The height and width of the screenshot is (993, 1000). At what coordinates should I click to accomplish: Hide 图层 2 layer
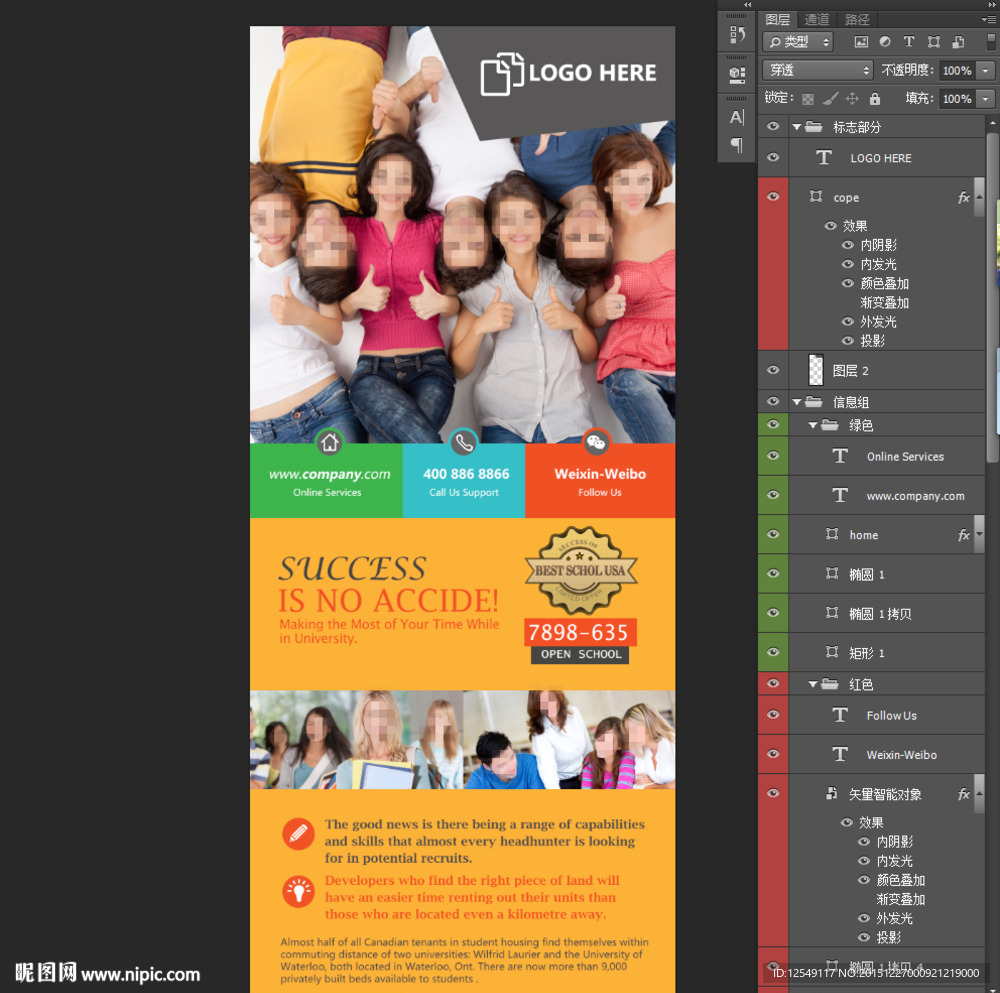[x=773, y=370]
